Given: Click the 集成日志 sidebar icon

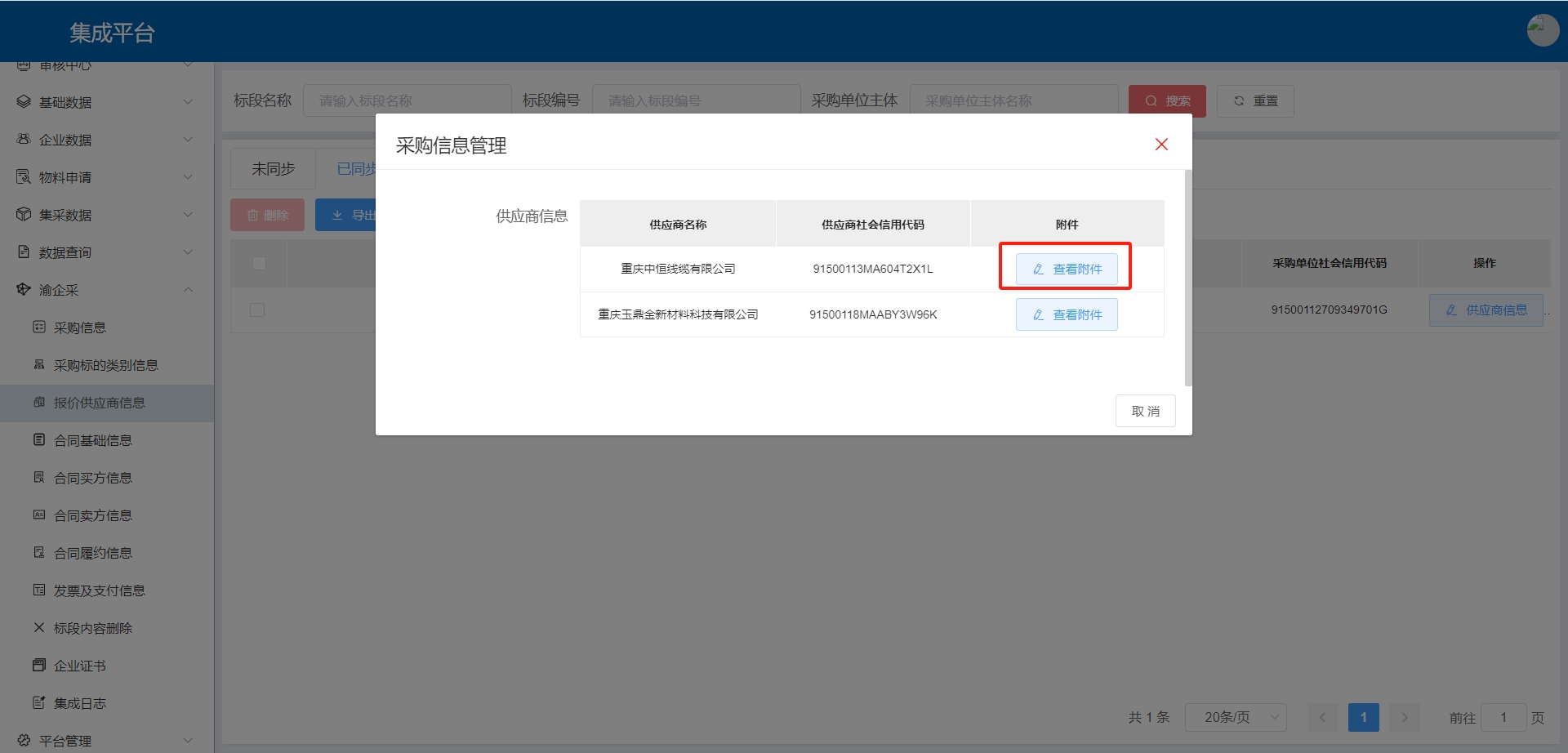Looking at the screenshot, I should coord(39,702).
